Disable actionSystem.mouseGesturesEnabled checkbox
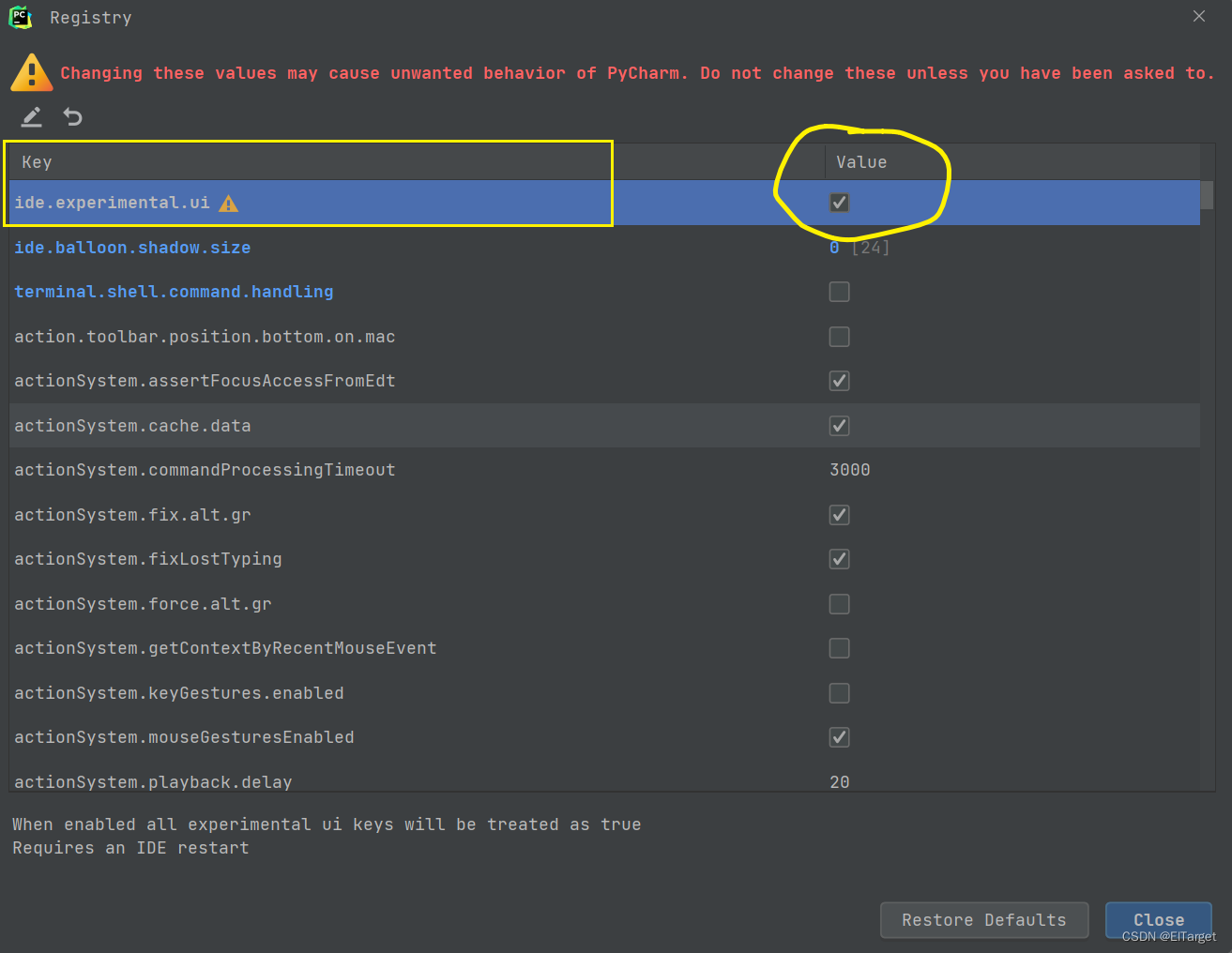This screenshot has height=953, width=1232. coord(840,737)
